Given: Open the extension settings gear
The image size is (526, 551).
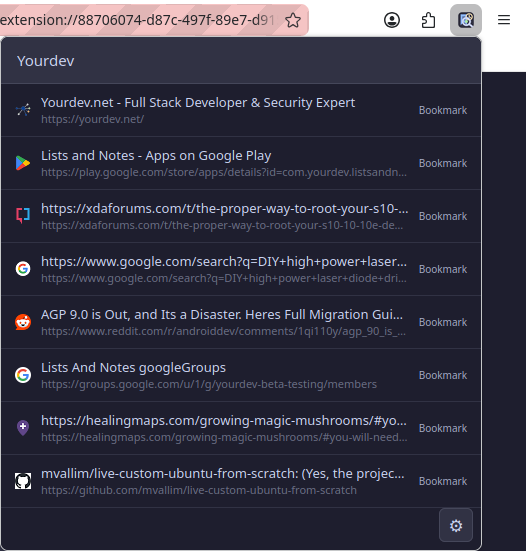Looking at the screenshot, I should [x=456, y=525].
